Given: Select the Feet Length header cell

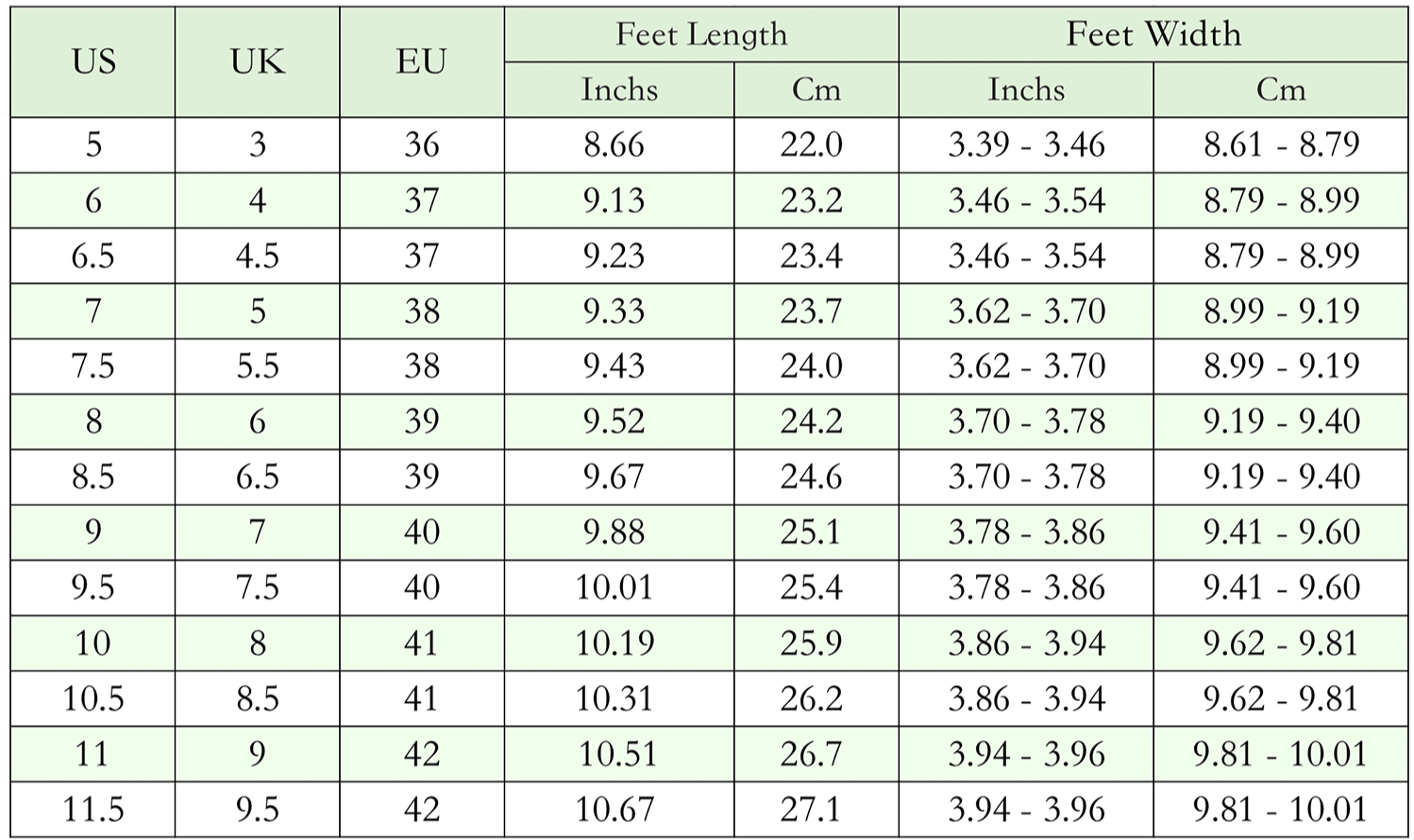Looking at the screenshot, I should [700, 35].
